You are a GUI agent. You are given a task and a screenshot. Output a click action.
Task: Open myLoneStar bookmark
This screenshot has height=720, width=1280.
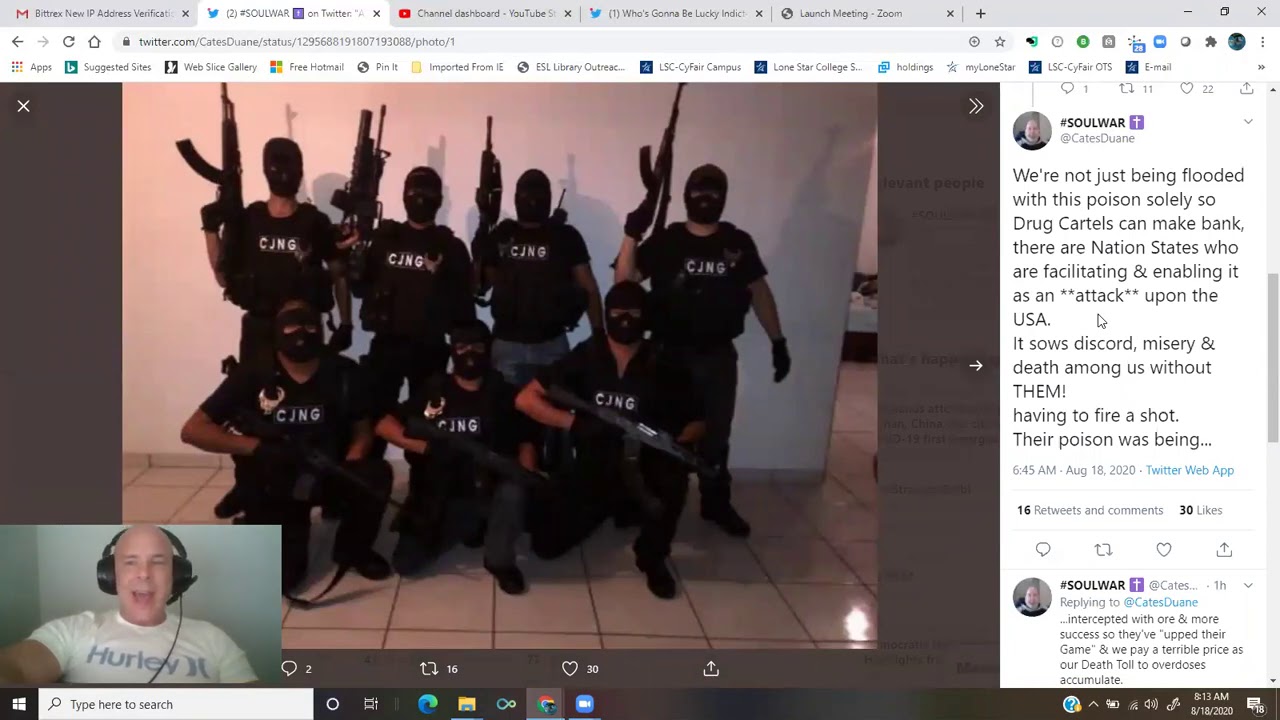pyautogui.click(x=981, y=67)
